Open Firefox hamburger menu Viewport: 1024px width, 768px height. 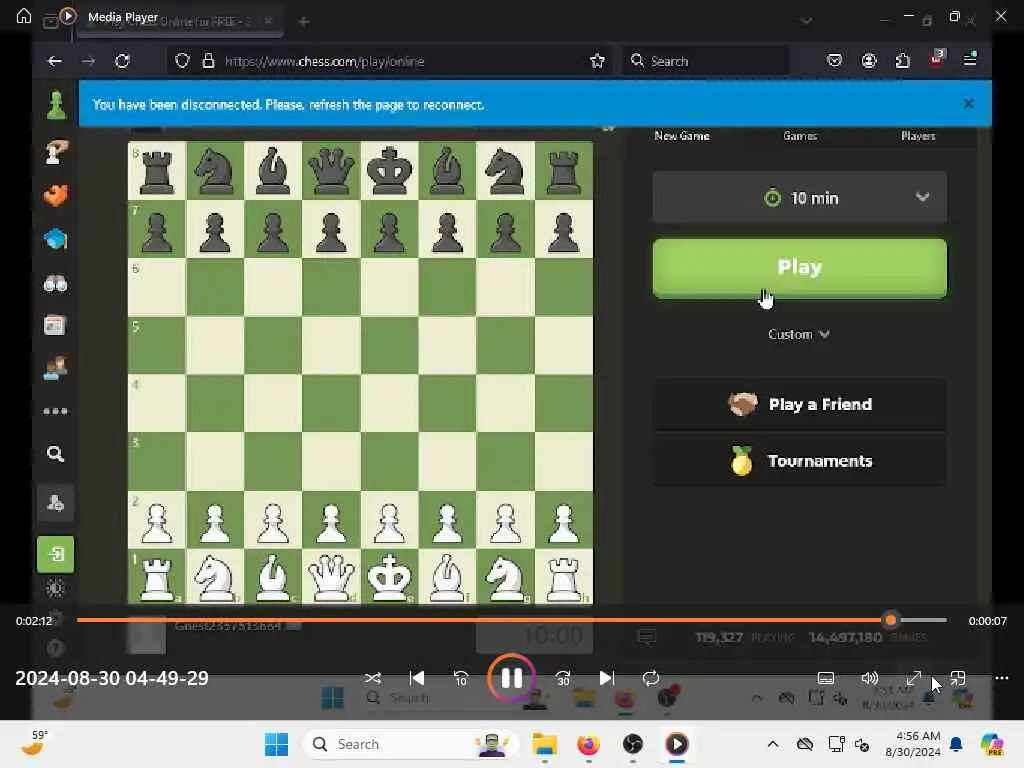970,59
